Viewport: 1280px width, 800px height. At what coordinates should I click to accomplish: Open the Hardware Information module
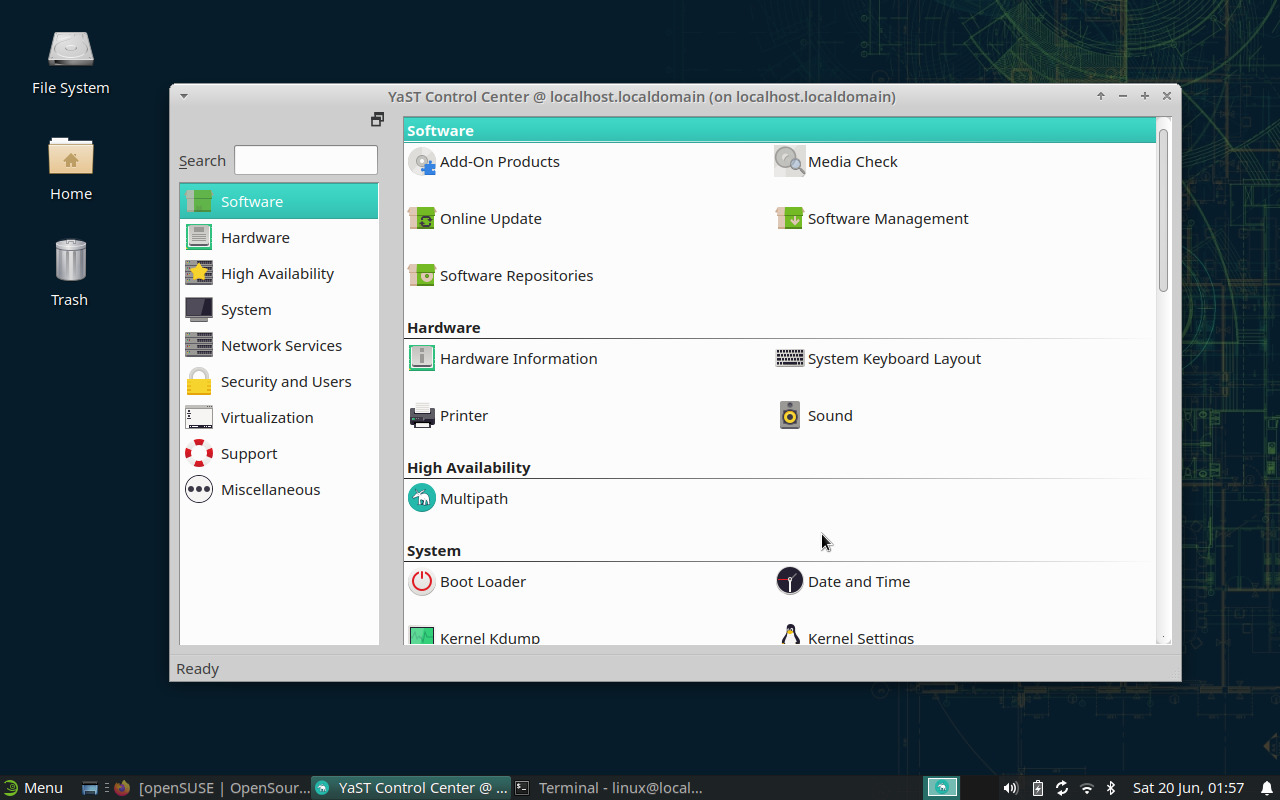pos(518,358)
